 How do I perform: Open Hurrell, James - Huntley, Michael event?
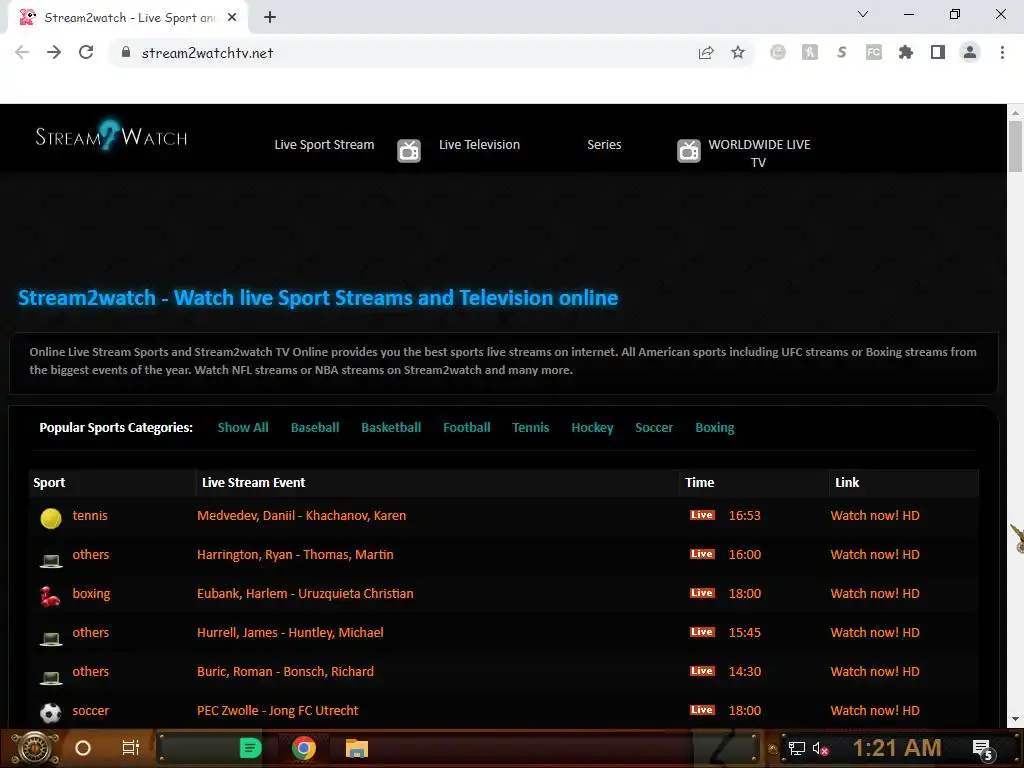pos(290,633)
